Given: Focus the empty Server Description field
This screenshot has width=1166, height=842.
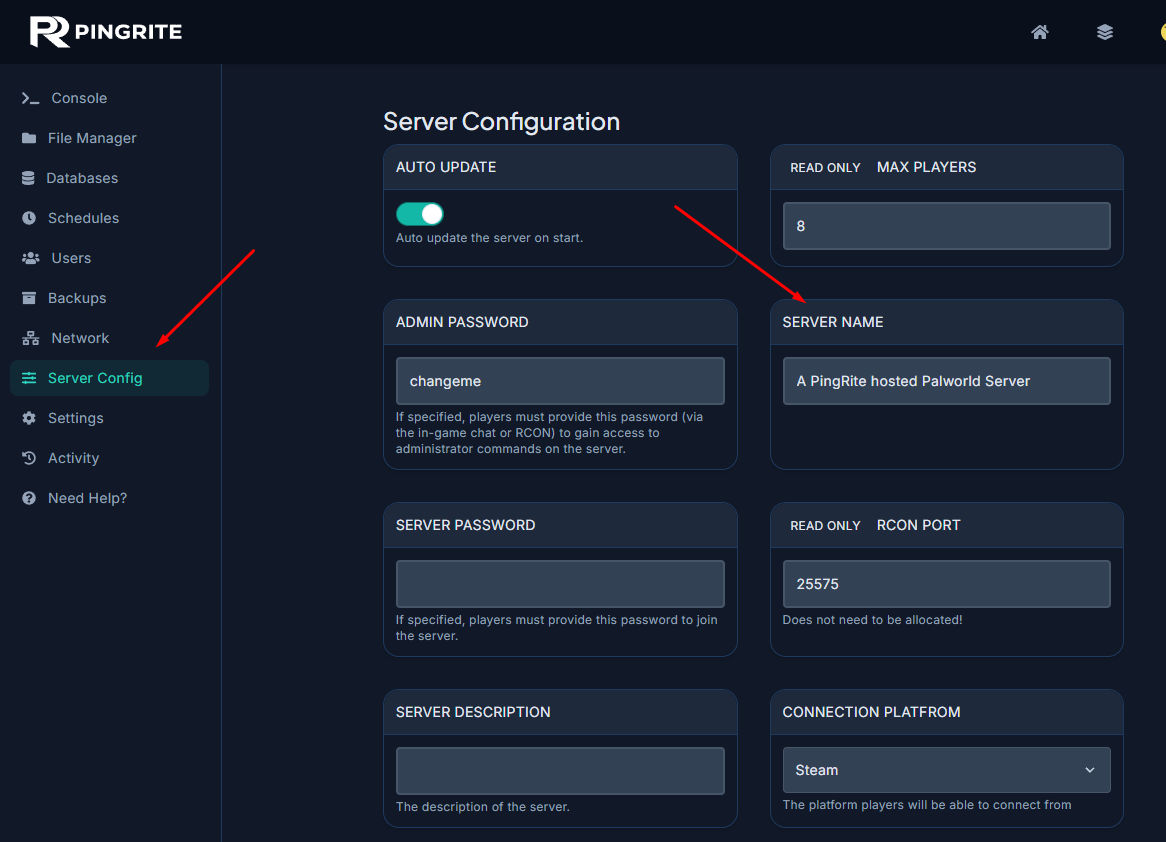Looking at the screenshot, I should [x=560, y=771].
